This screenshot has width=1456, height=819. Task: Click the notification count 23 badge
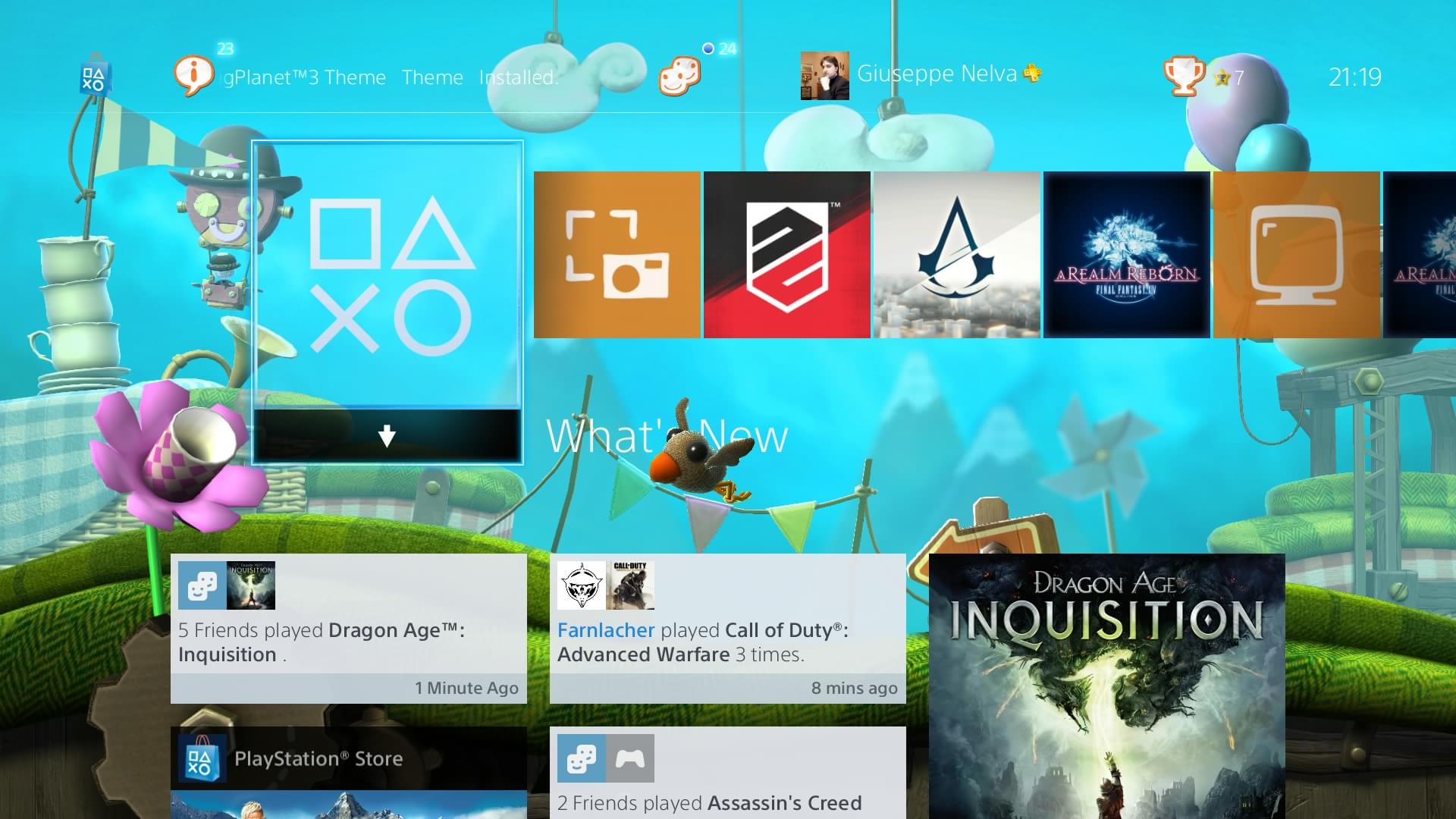click(225, 49)
